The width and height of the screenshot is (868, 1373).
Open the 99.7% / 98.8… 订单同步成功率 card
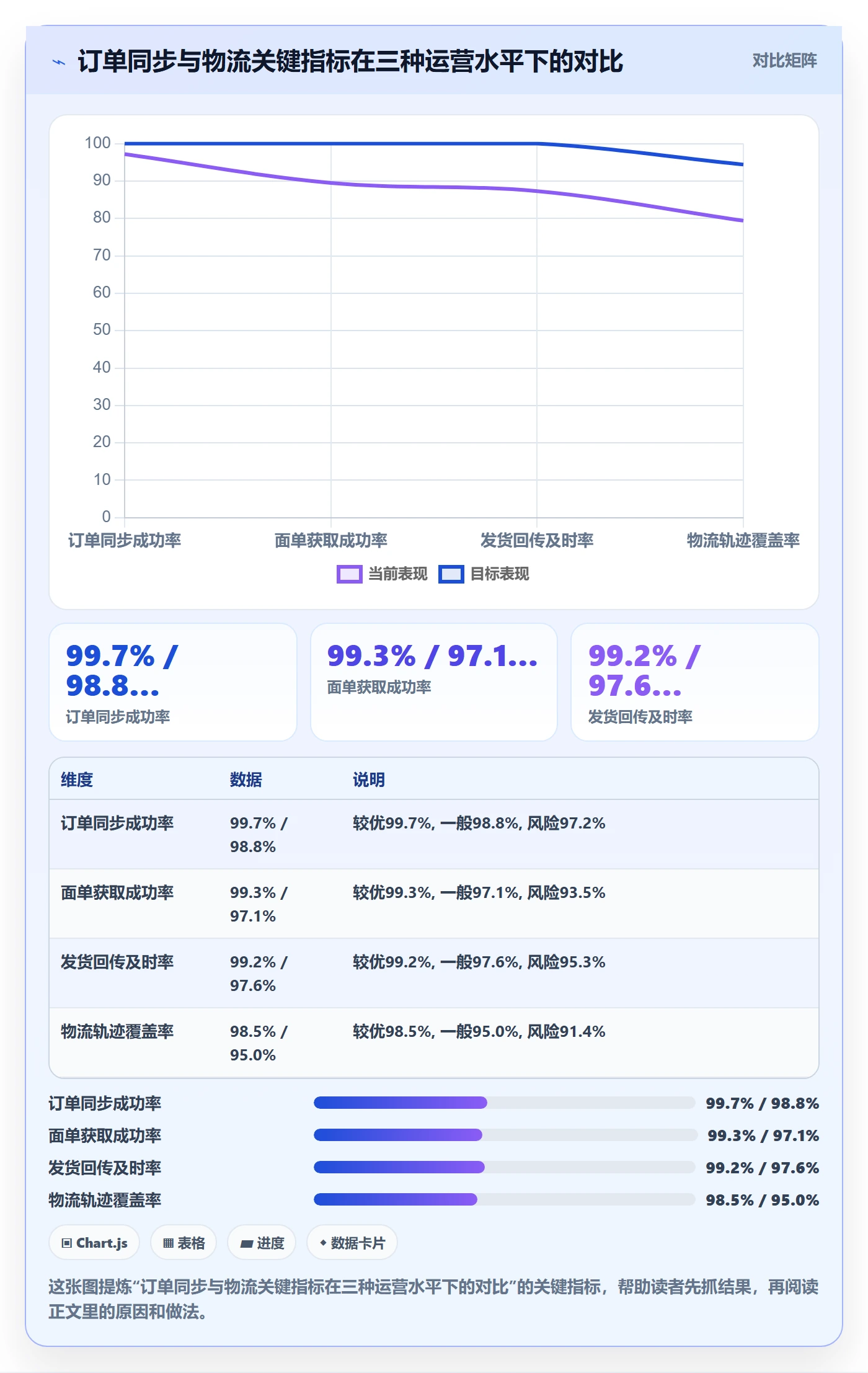[173, 682]
